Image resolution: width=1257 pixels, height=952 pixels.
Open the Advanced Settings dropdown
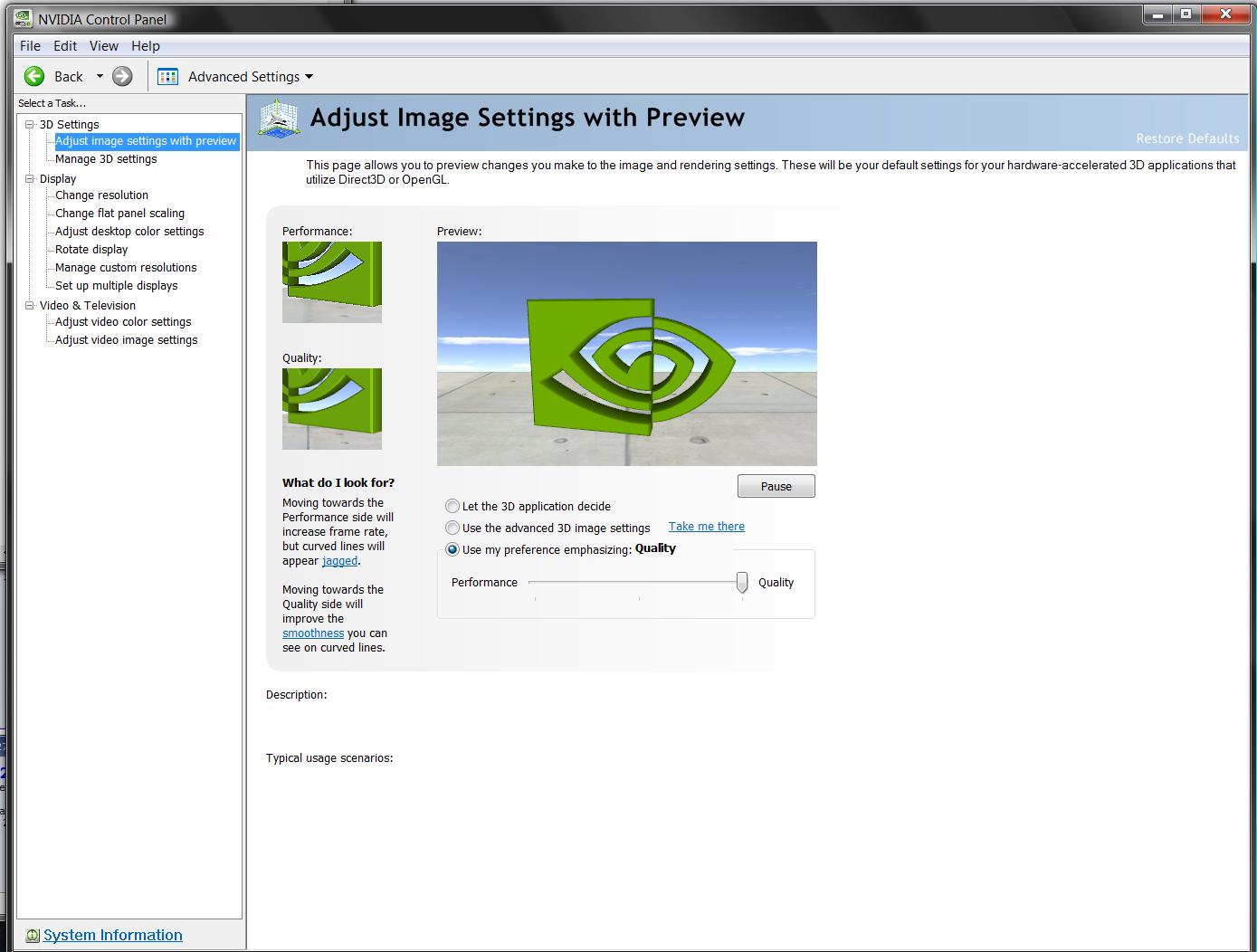309,77
